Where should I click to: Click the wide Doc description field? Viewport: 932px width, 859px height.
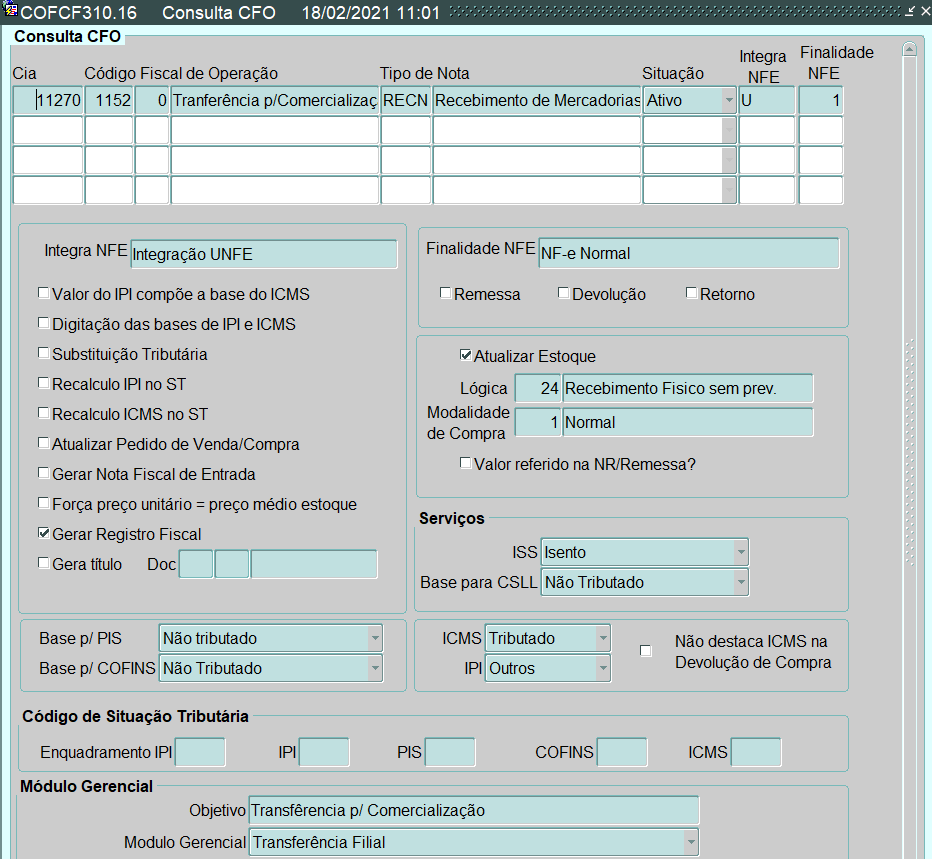click(x=314, y=564)
